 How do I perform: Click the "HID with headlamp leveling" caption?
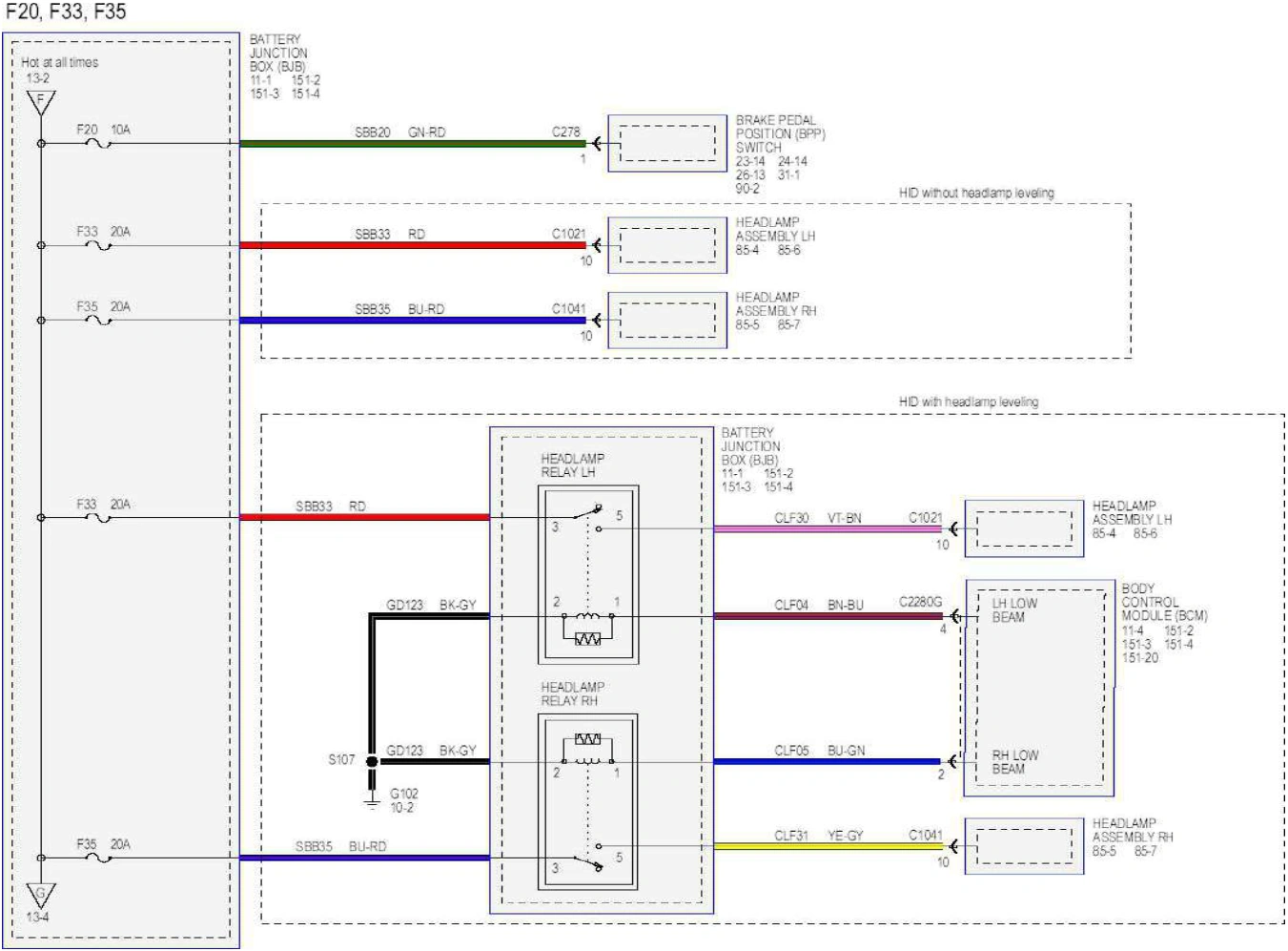(x=969, y=402)
